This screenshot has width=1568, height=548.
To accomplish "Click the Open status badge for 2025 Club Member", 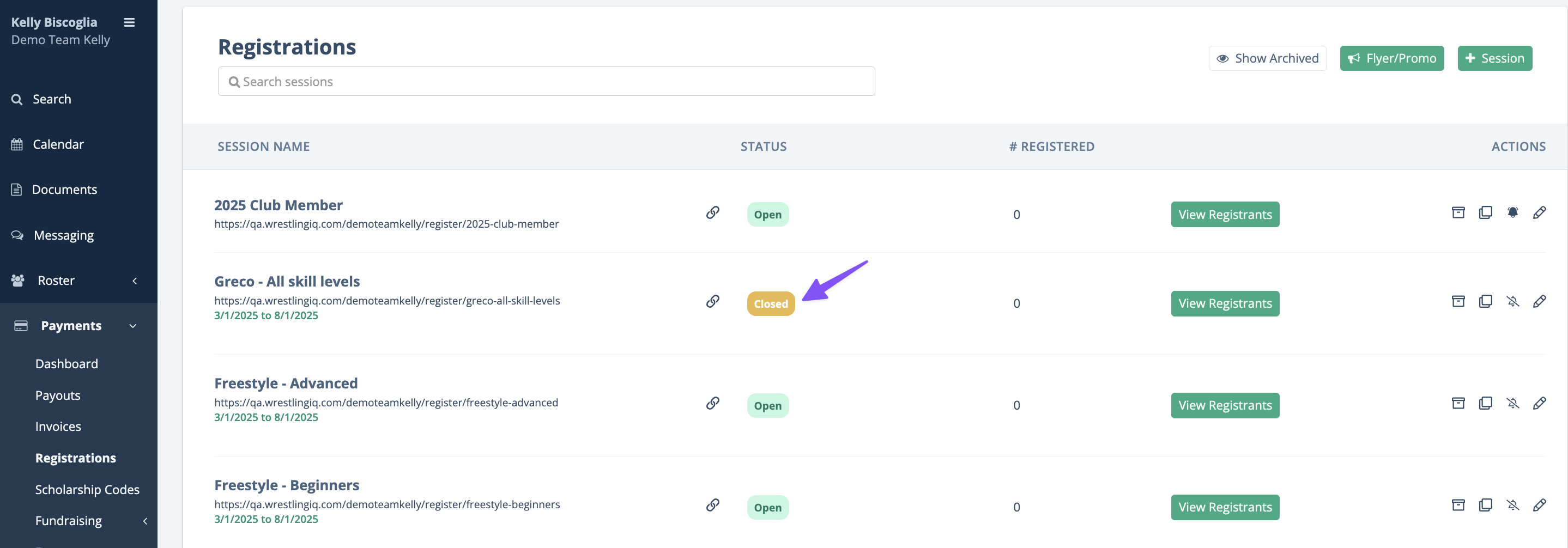I will pos(767,215).
